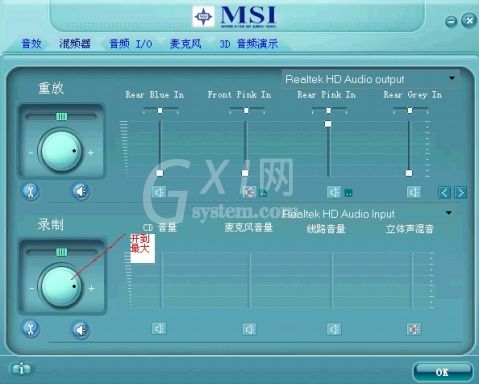Open the 音效 tab
Screen dimensions: 479x384
(x=31, y=44)
